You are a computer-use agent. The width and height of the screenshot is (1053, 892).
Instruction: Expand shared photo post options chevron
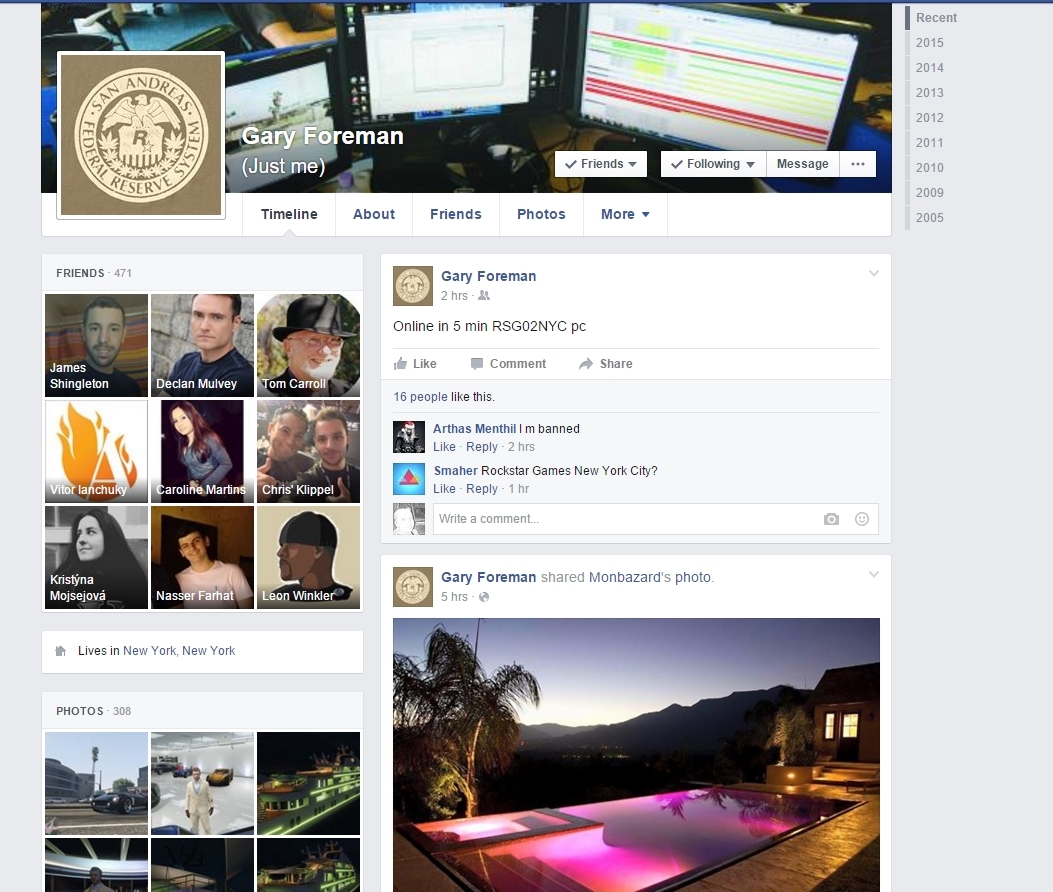[874, 574]
